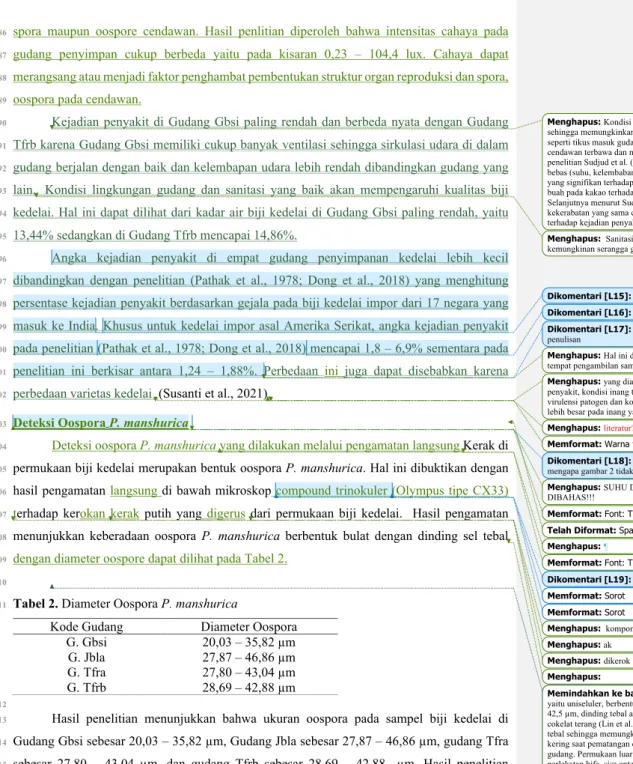Click the words 'Perbedaan ini juga dapat disebabkan'
This screenshot has height=764, width=633.
coord(362,371)
